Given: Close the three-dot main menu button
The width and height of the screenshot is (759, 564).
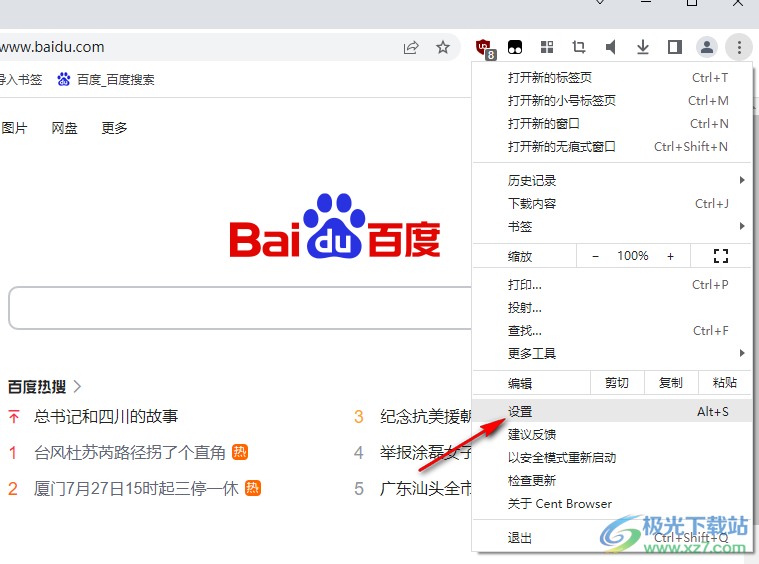Looking at the screenshot, I should click(739, 47).
